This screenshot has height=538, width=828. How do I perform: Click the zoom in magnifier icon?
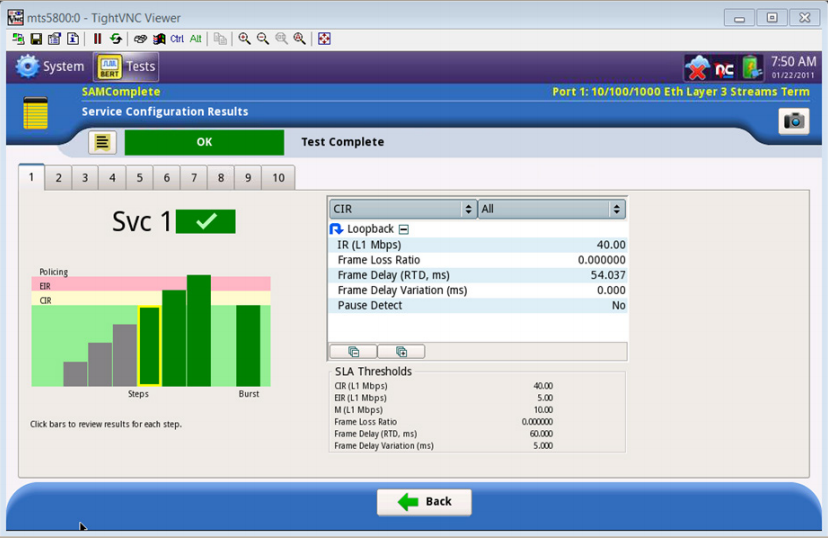(244, 39)
